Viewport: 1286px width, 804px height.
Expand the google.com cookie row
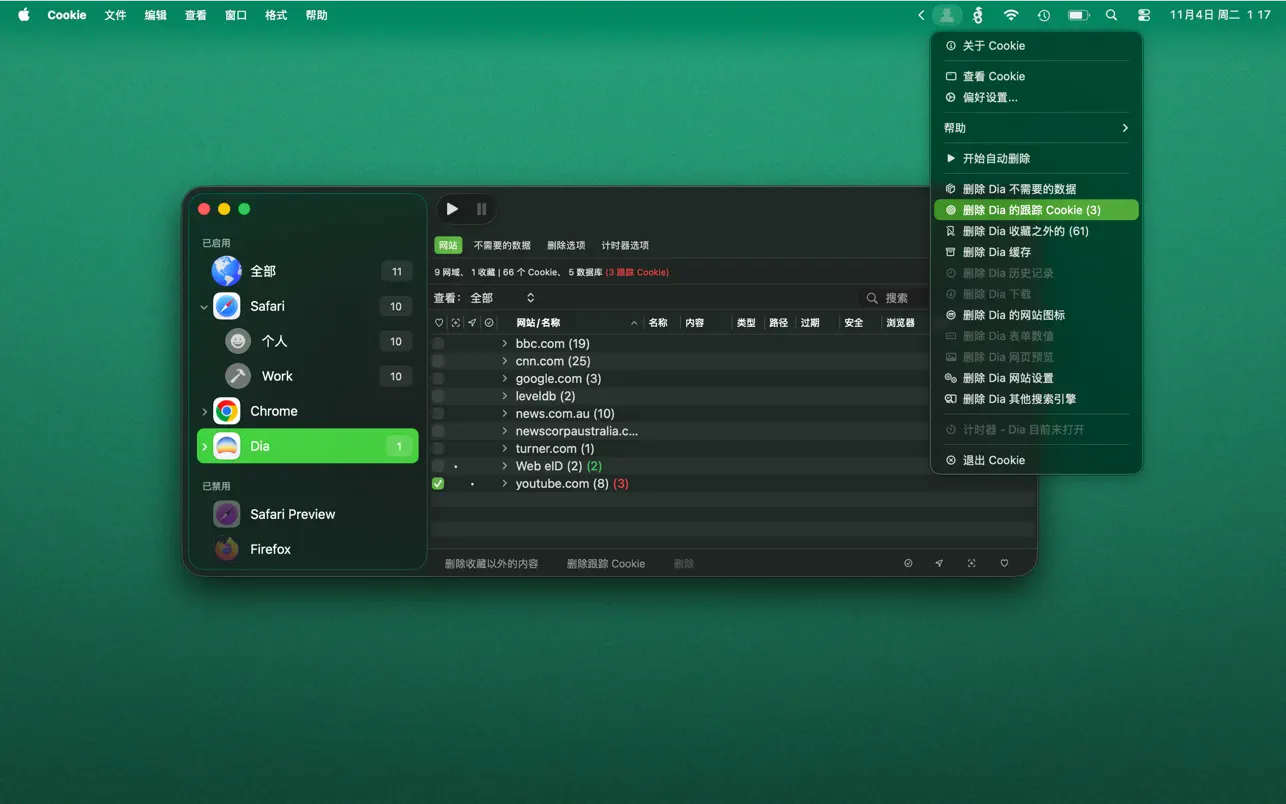click(x=505, y=379)
